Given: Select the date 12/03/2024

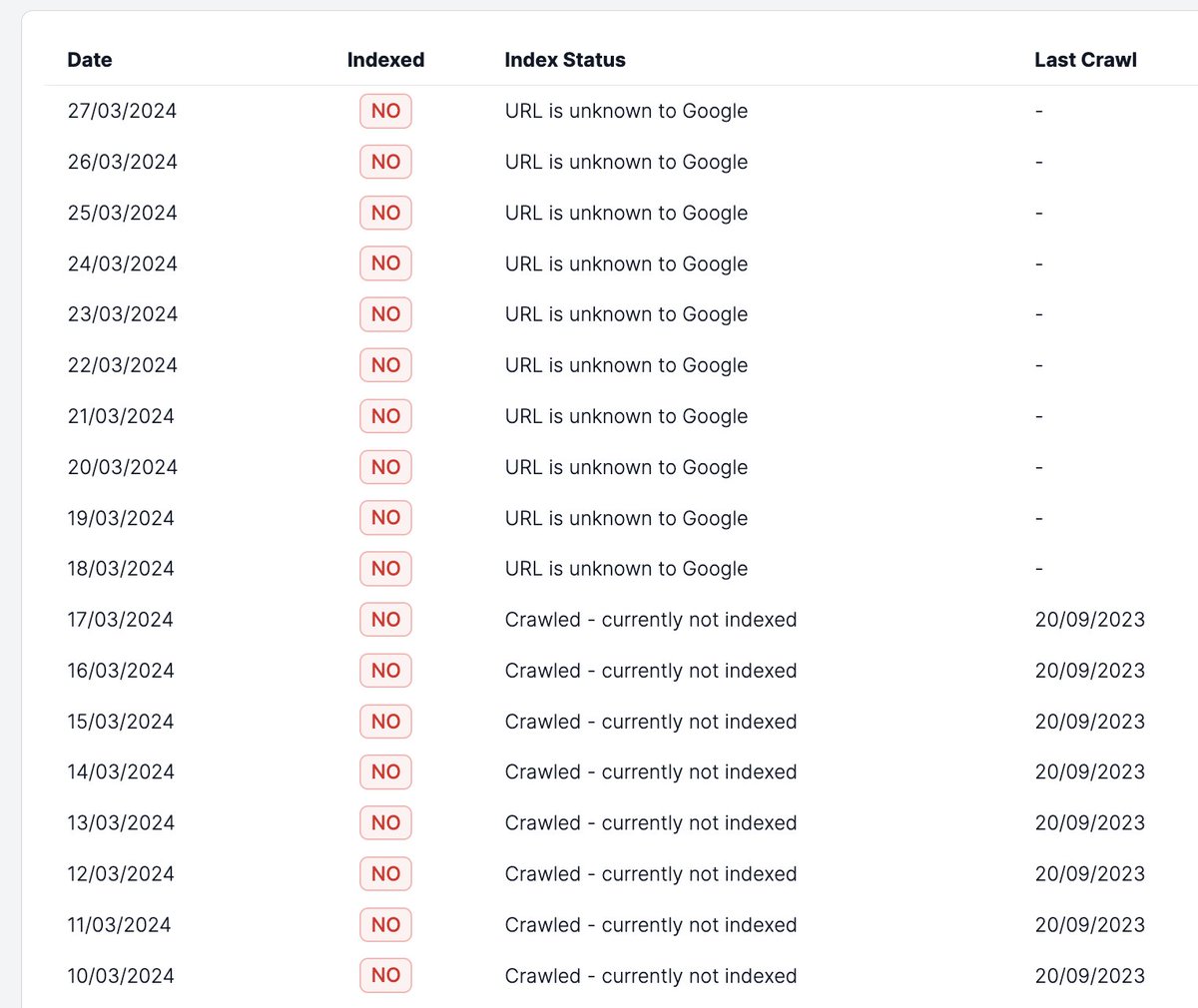Looking at the screenshot, I should click(121, 873).
